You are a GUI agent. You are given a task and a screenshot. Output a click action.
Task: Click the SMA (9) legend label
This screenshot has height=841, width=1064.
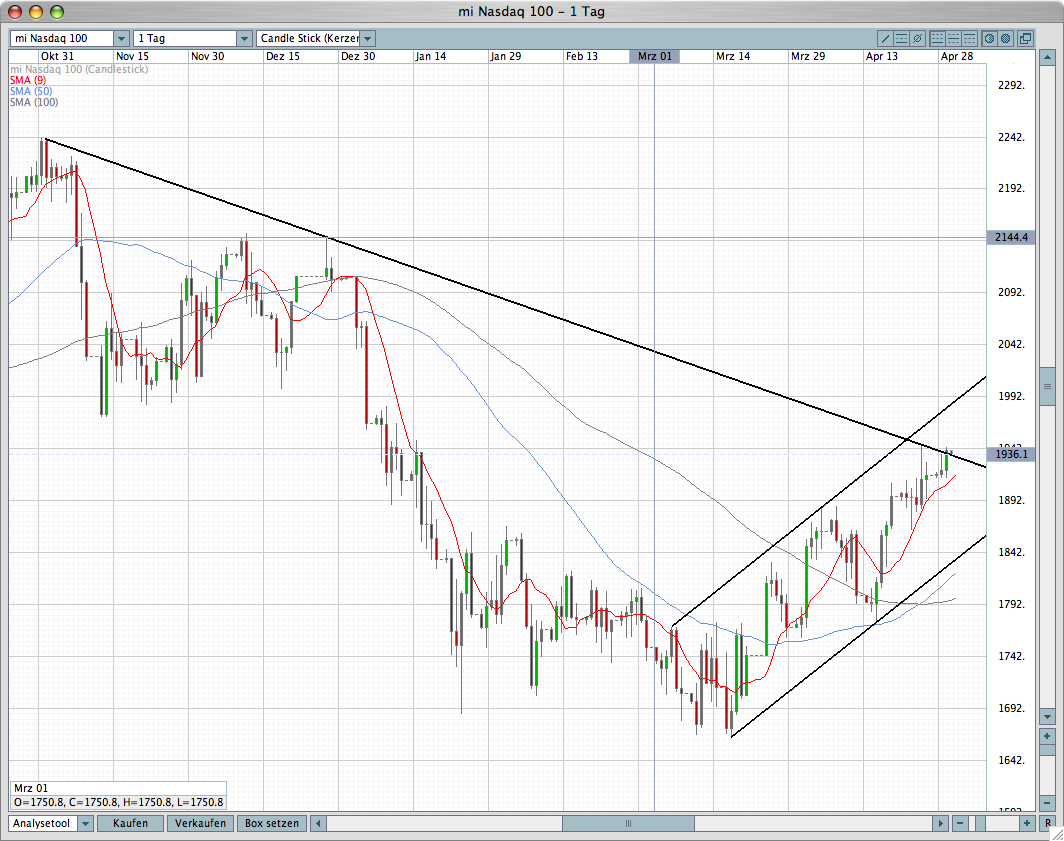coord(28,80)
